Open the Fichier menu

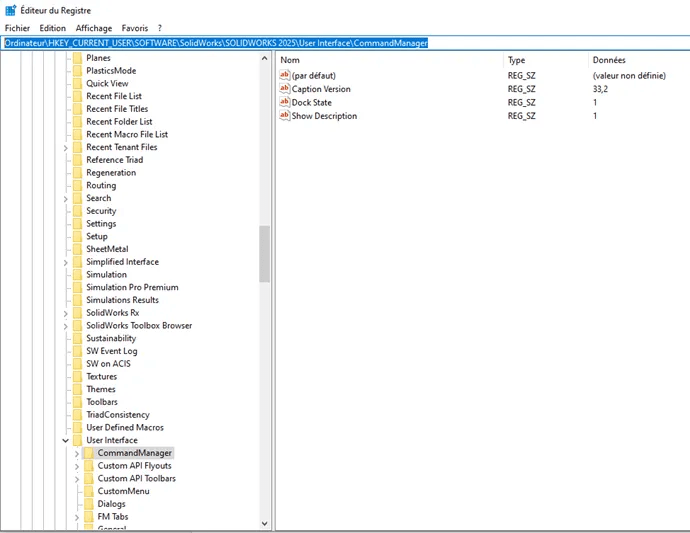17,28
